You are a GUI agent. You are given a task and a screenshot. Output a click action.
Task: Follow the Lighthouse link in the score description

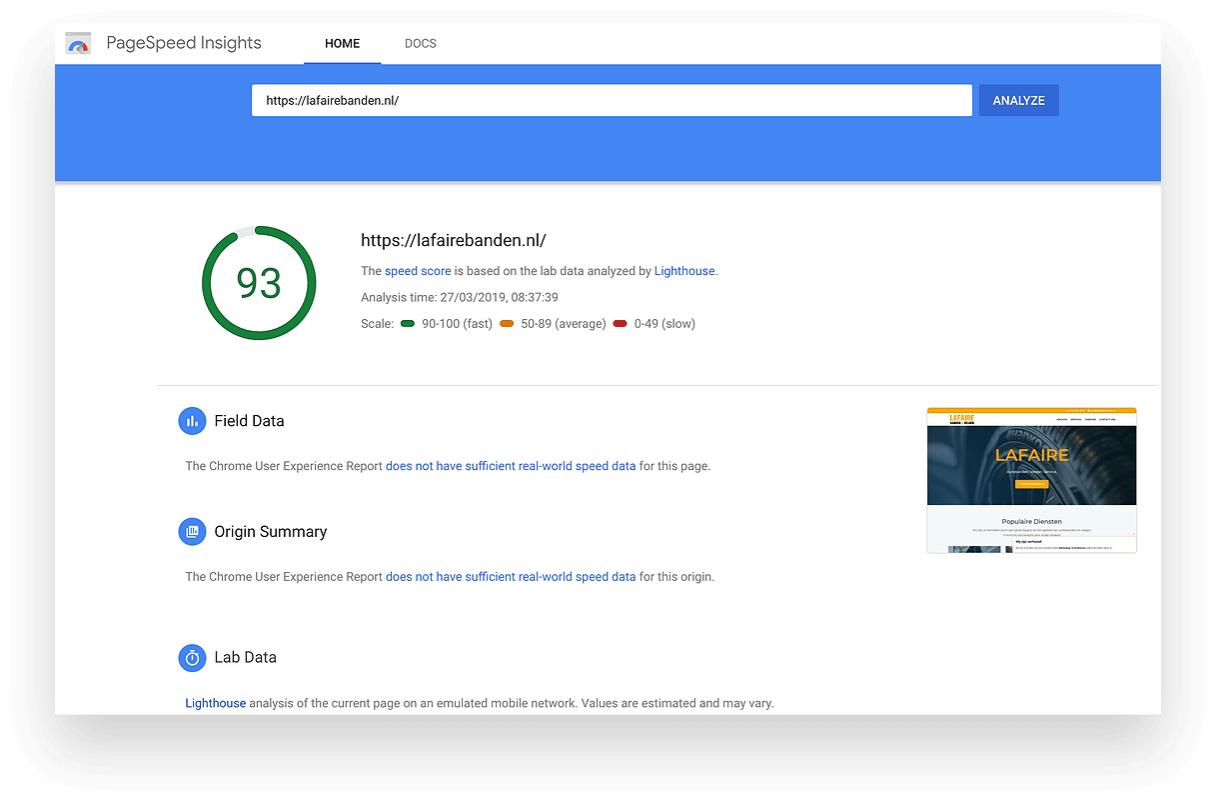pyautogui.click(x=684, y=271)
